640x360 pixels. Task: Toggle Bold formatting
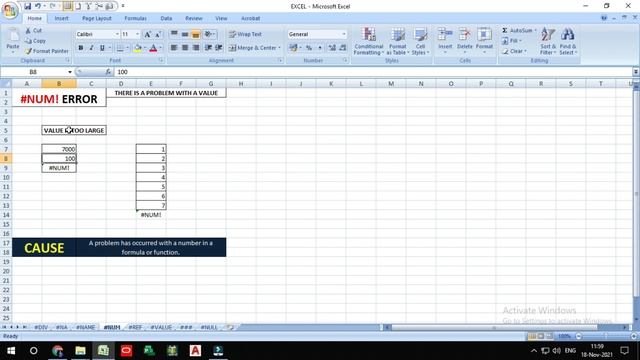tap(80, 48)
